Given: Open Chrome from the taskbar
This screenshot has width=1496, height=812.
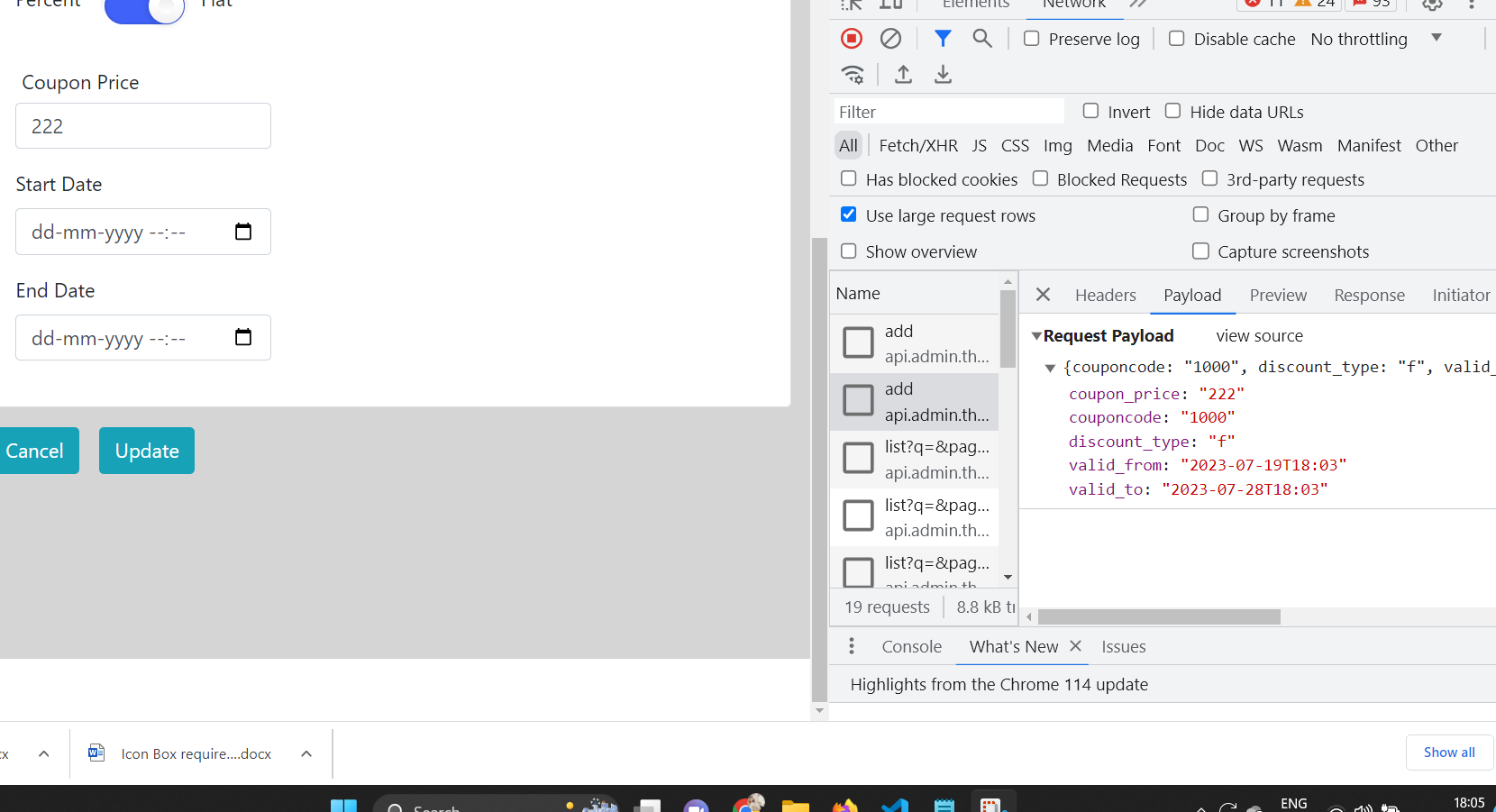Looking at the screenshot, I should pyautogui.click(x=747, y=804).
